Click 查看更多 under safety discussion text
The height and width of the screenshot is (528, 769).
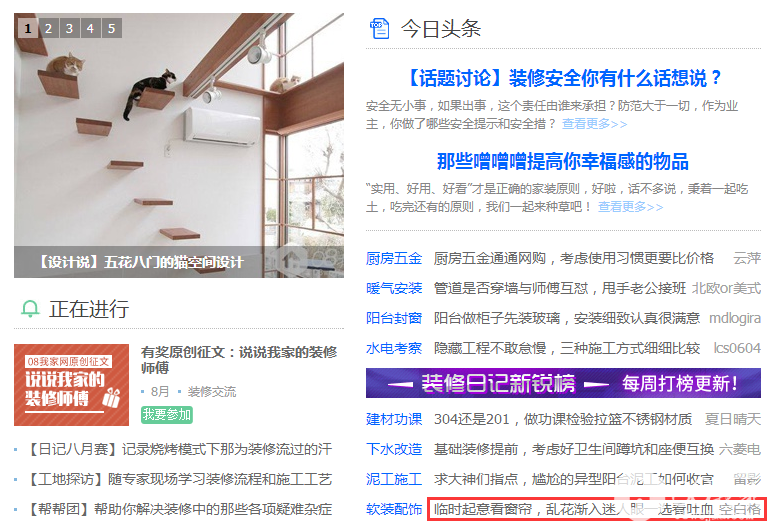pos(594,124)
